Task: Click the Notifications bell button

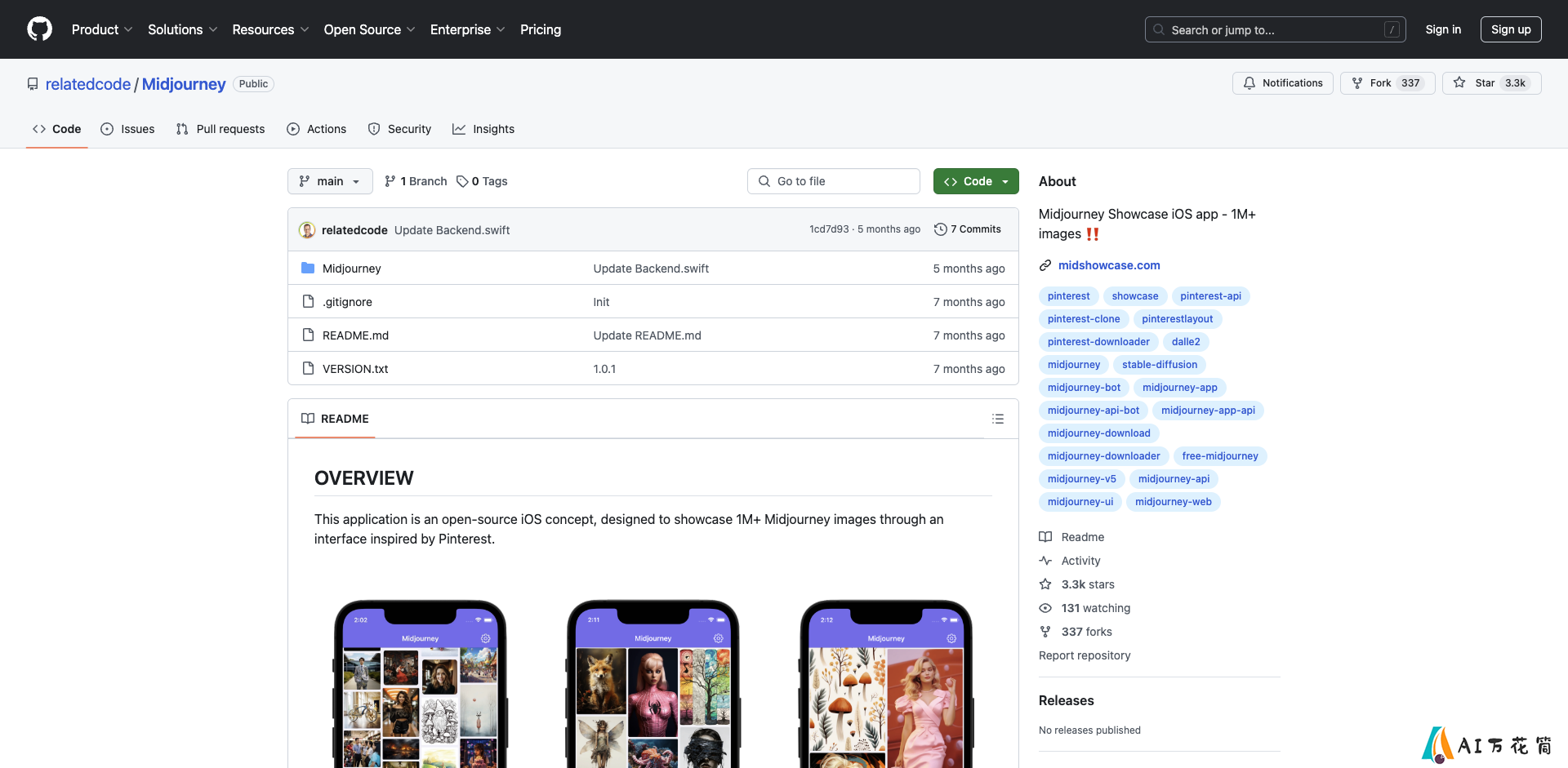Action: tap(1283, 83)
